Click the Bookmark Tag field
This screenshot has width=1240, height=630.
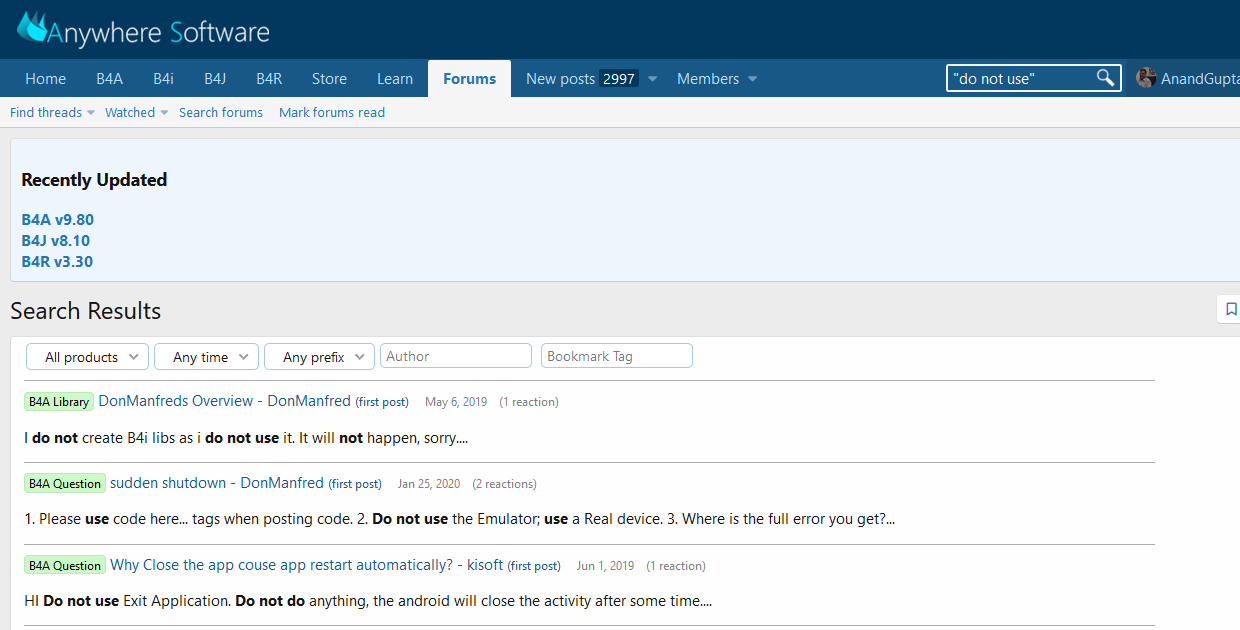[x=617, y=356]
